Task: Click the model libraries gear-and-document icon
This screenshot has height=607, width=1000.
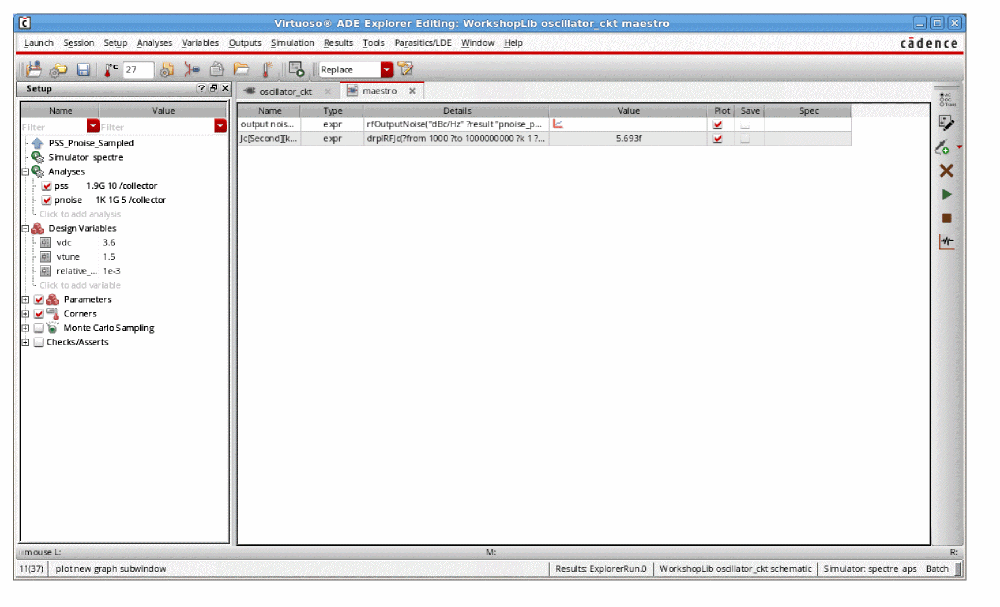Action: [x=167, y=69]
